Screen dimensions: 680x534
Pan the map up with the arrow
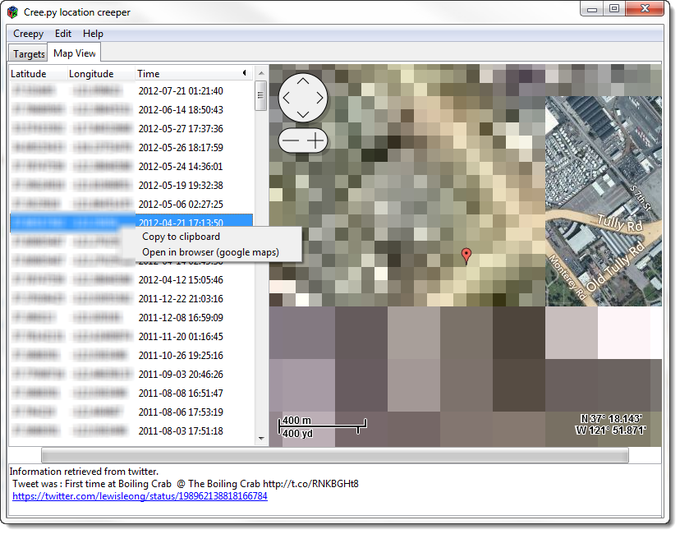pos(303,81)
